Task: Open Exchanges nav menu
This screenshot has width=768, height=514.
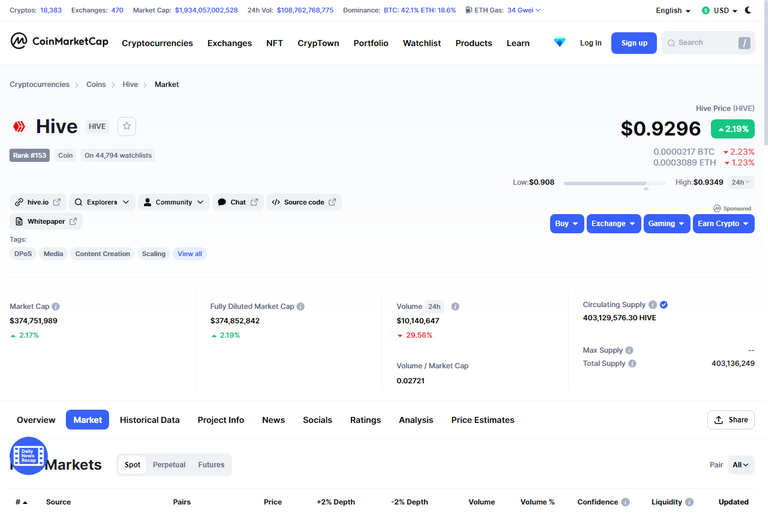Action: (x=229, y=43)
